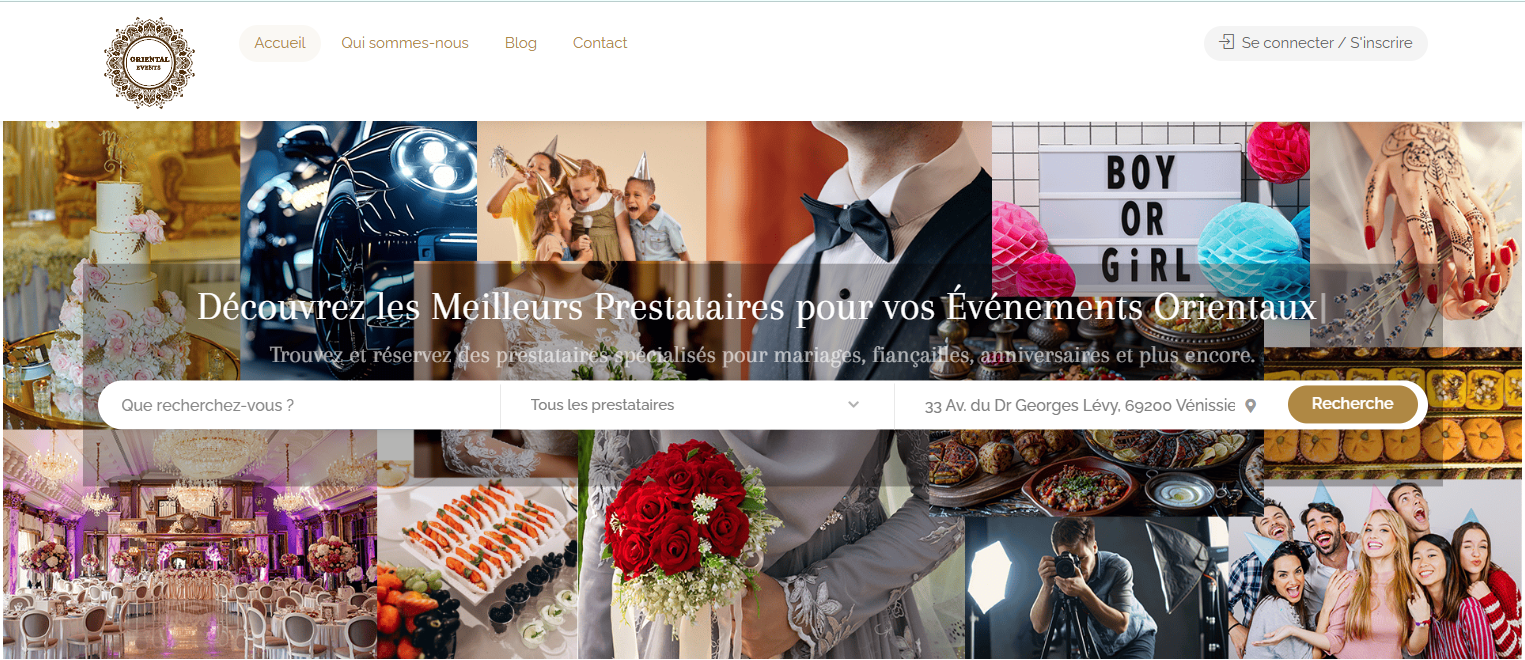Click the login arrow icon beside Se connecter

pos(1227,42)
